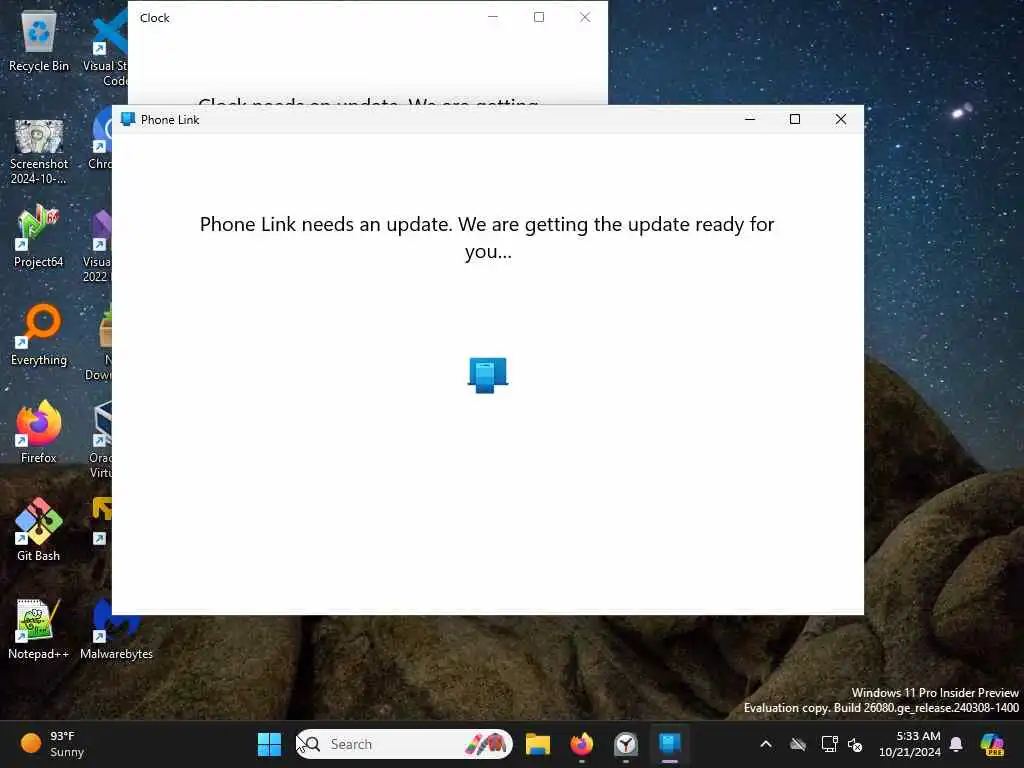Open File Explorer from the taskbar

(537, 744)
